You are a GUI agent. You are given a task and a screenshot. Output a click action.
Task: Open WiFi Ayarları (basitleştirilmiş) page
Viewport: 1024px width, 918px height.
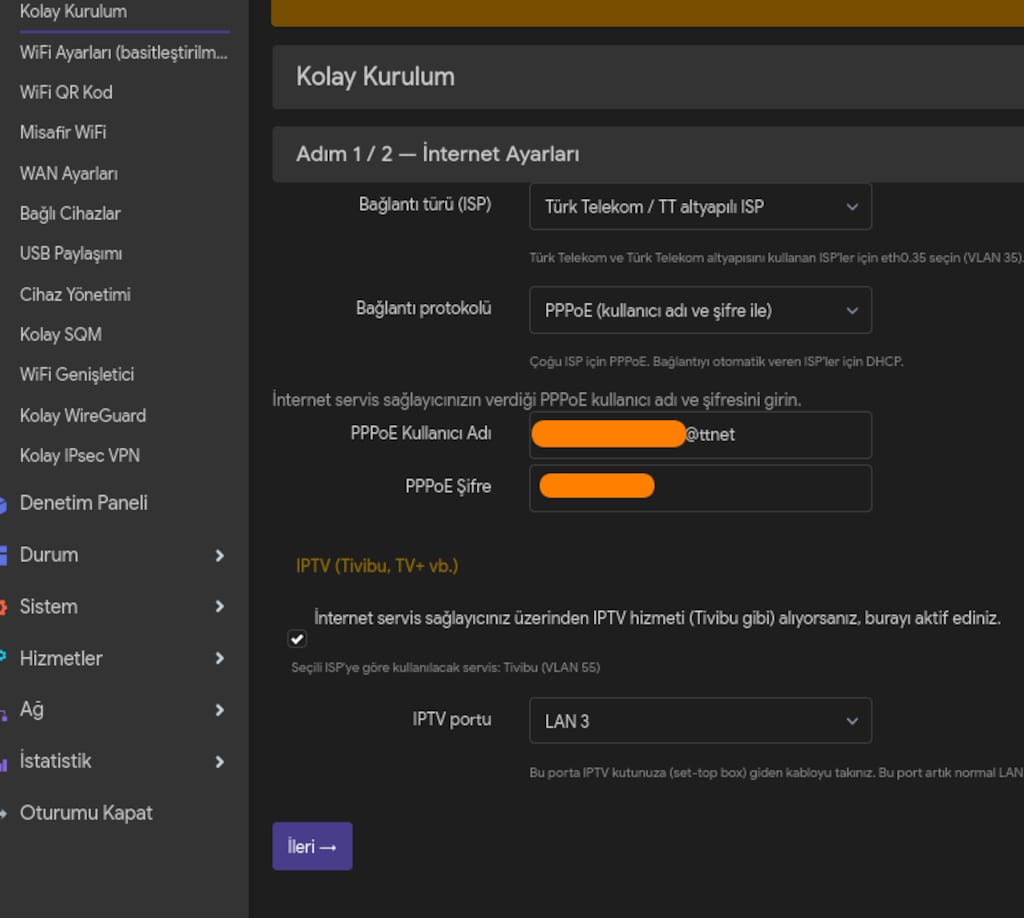coord(123,52)
